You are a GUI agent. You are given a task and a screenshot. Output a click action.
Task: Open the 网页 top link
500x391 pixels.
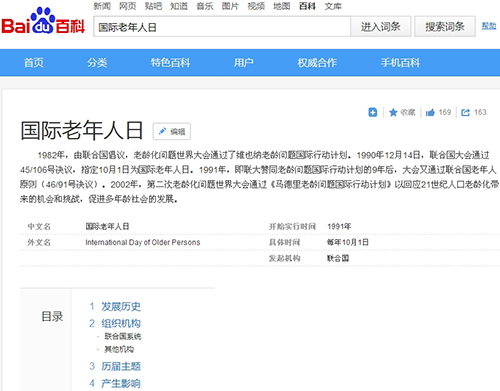click(x=128, y=6)
